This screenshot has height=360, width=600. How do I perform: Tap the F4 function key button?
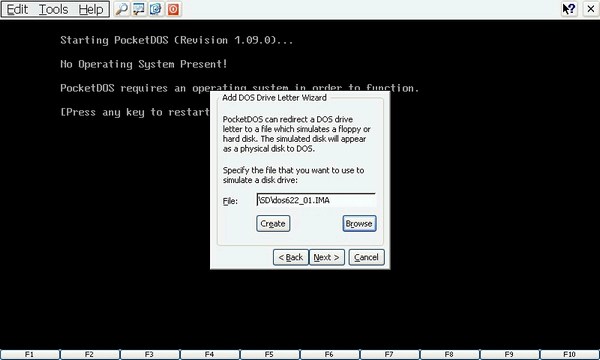pyautogui.click(x=210, y=354)
